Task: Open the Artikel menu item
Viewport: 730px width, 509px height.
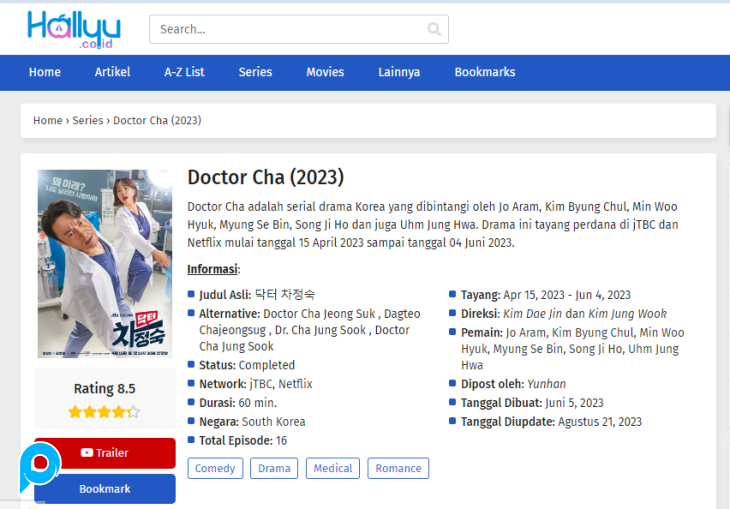Action: pos(112,72)
